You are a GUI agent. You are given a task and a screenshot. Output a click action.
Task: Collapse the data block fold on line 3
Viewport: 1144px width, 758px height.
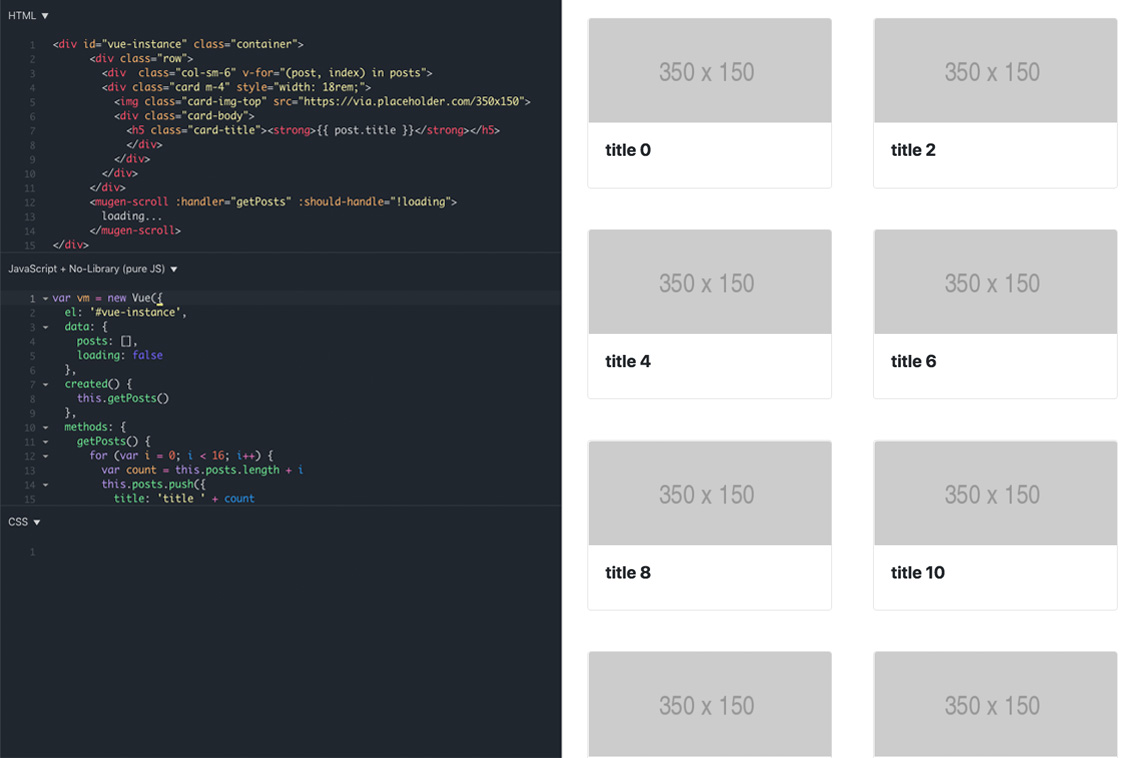pos(45,327)
